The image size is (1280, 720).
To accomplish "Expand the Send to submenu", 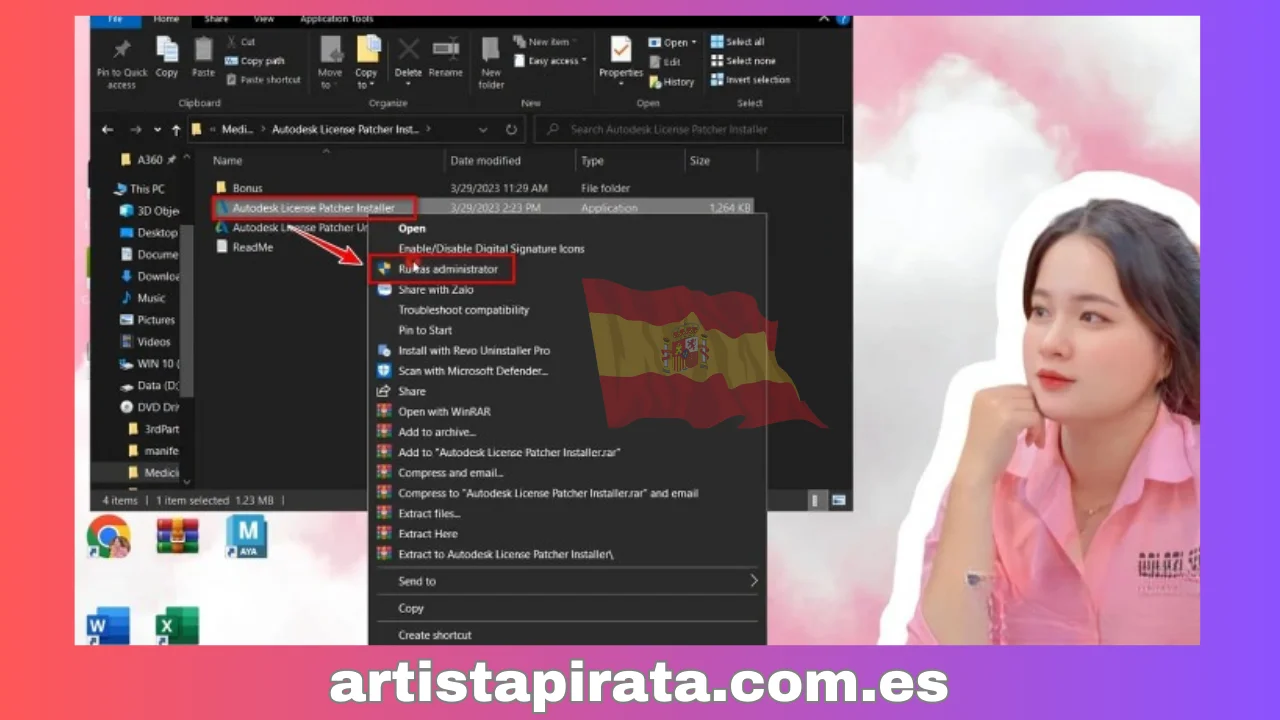I will (x=565, y=581).
